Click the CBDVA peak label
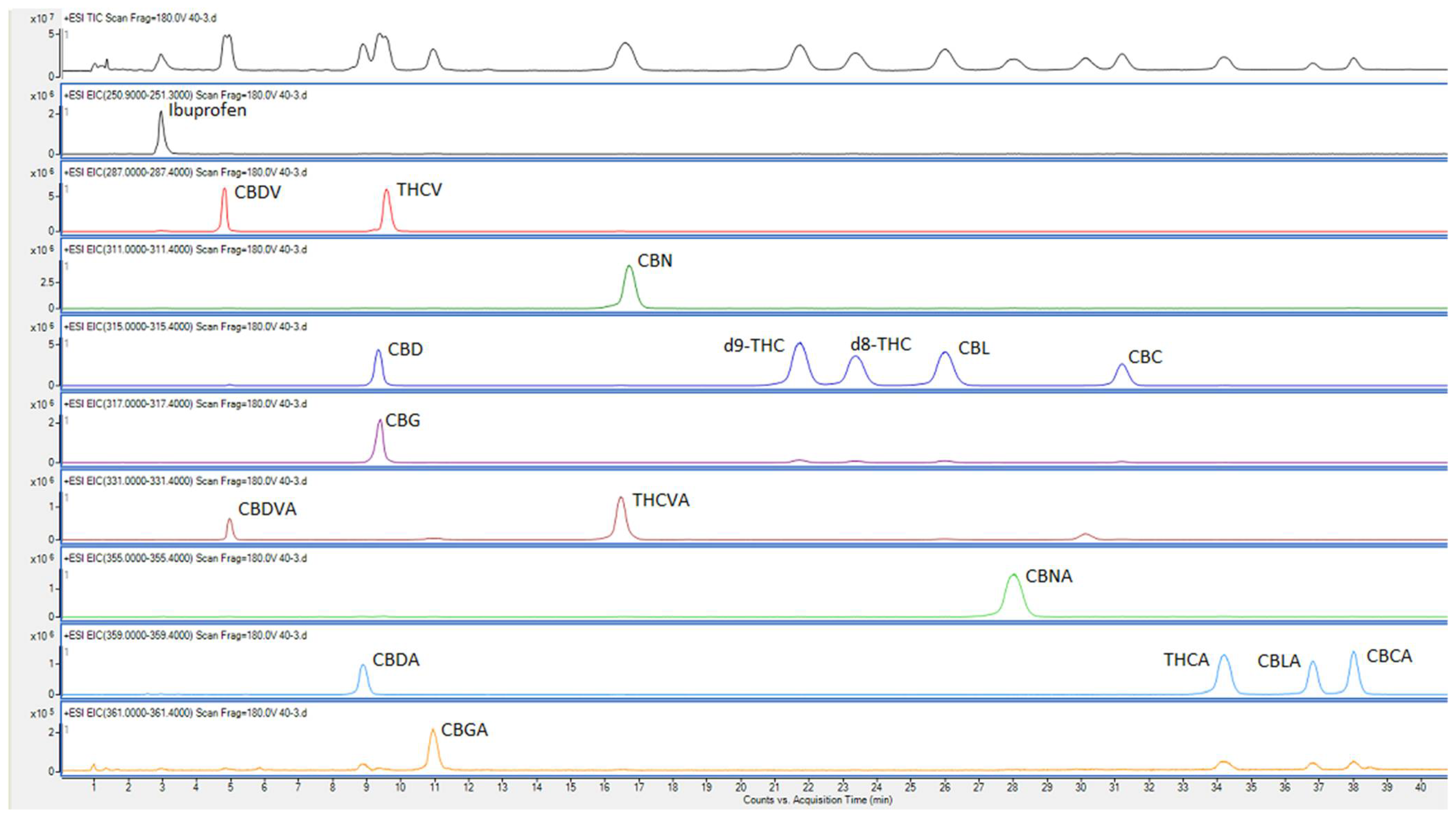This screenshot has height=818, width=1456. click(x=267, y=509)
